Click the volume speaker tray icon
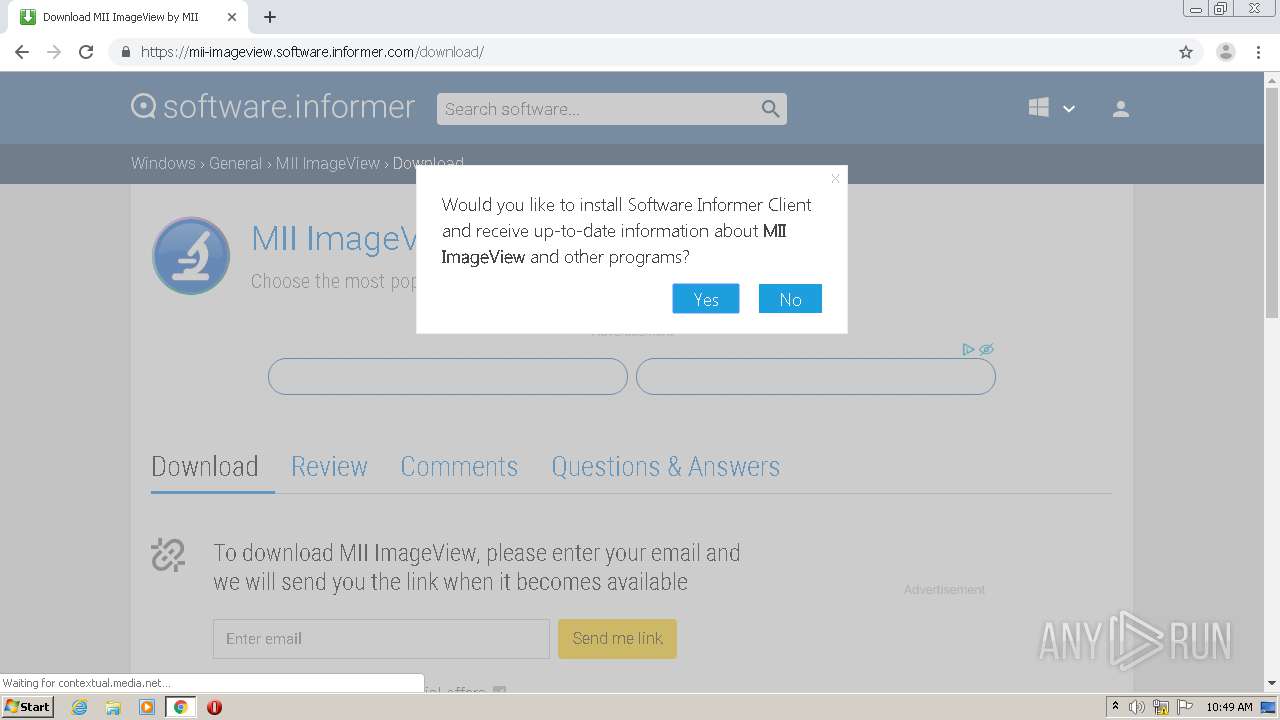The width and height of the screenshot is (1280, 720). [1137, 707]
